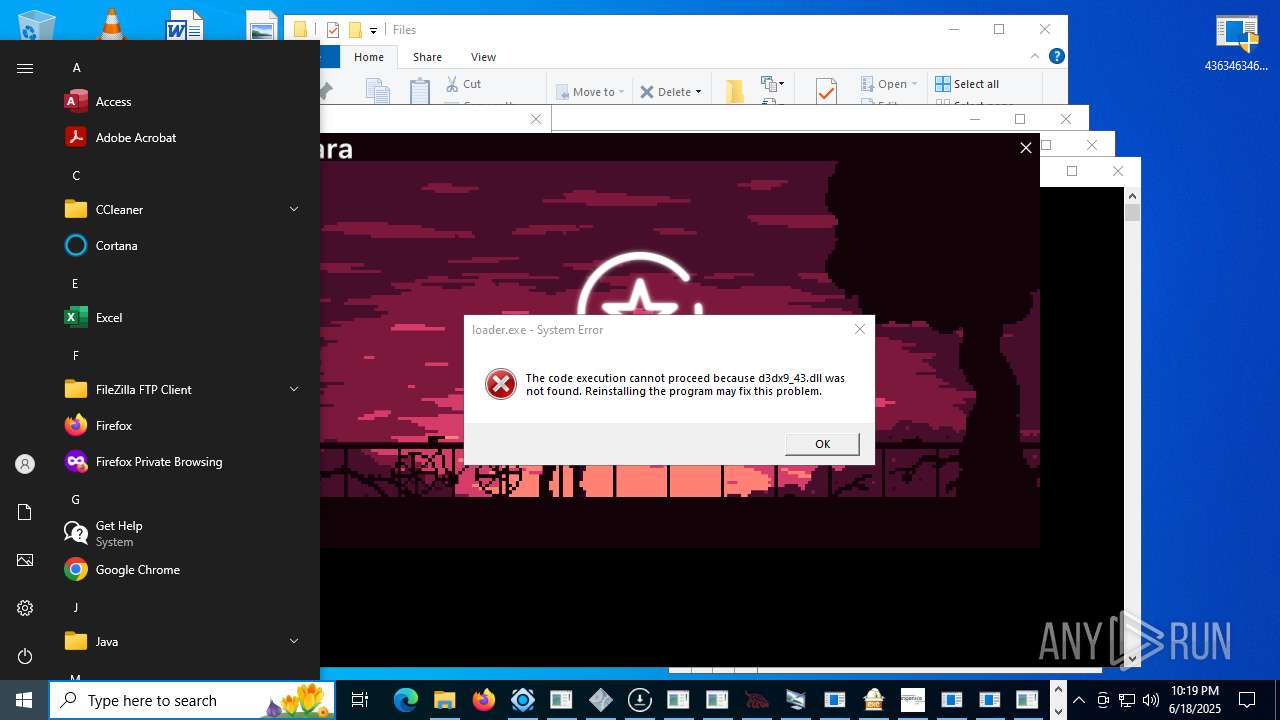Collapse the ribbon with the chevron
This screenshot has height=720, width=1280.
click(1036, 57)
